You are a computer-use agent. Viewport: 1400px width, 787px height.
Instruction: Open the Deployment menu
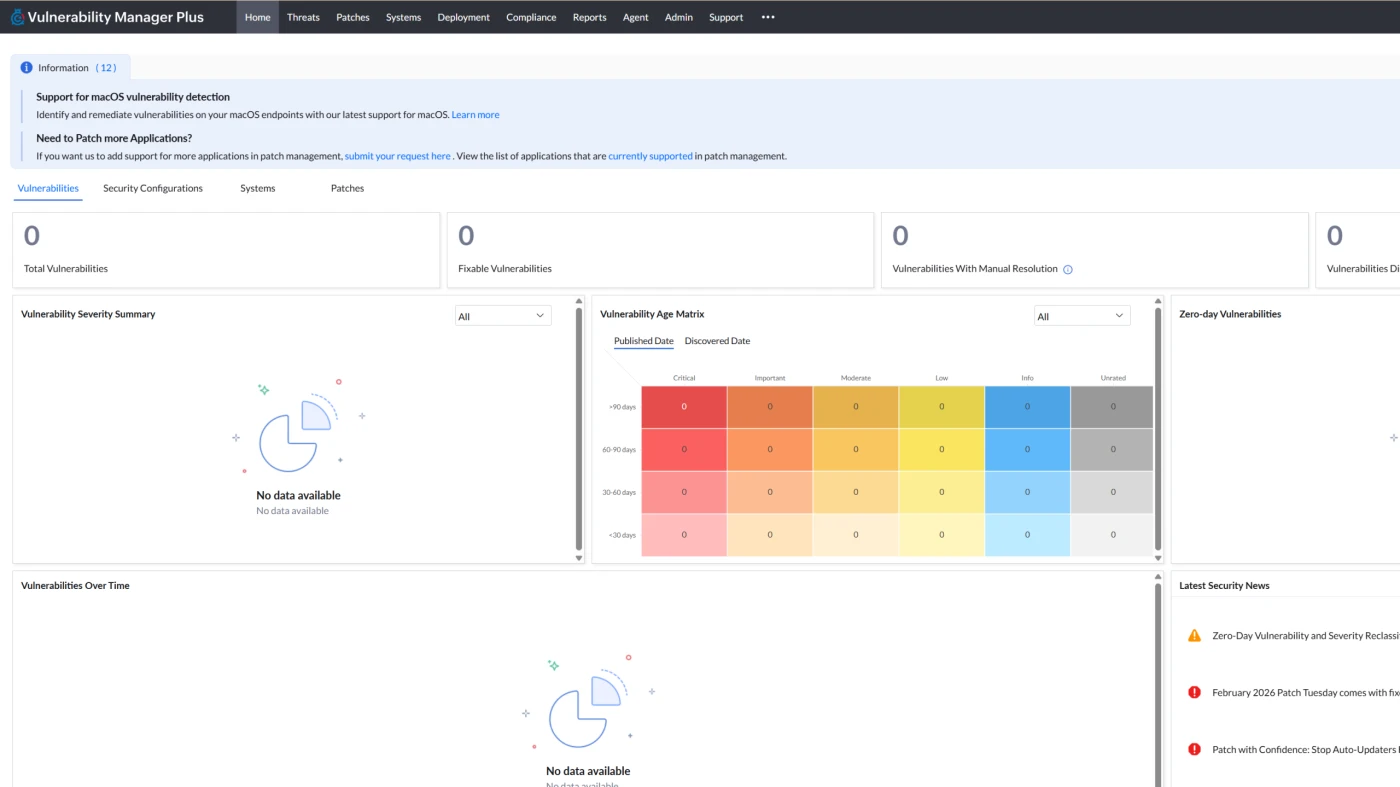[x=464, y=17]
